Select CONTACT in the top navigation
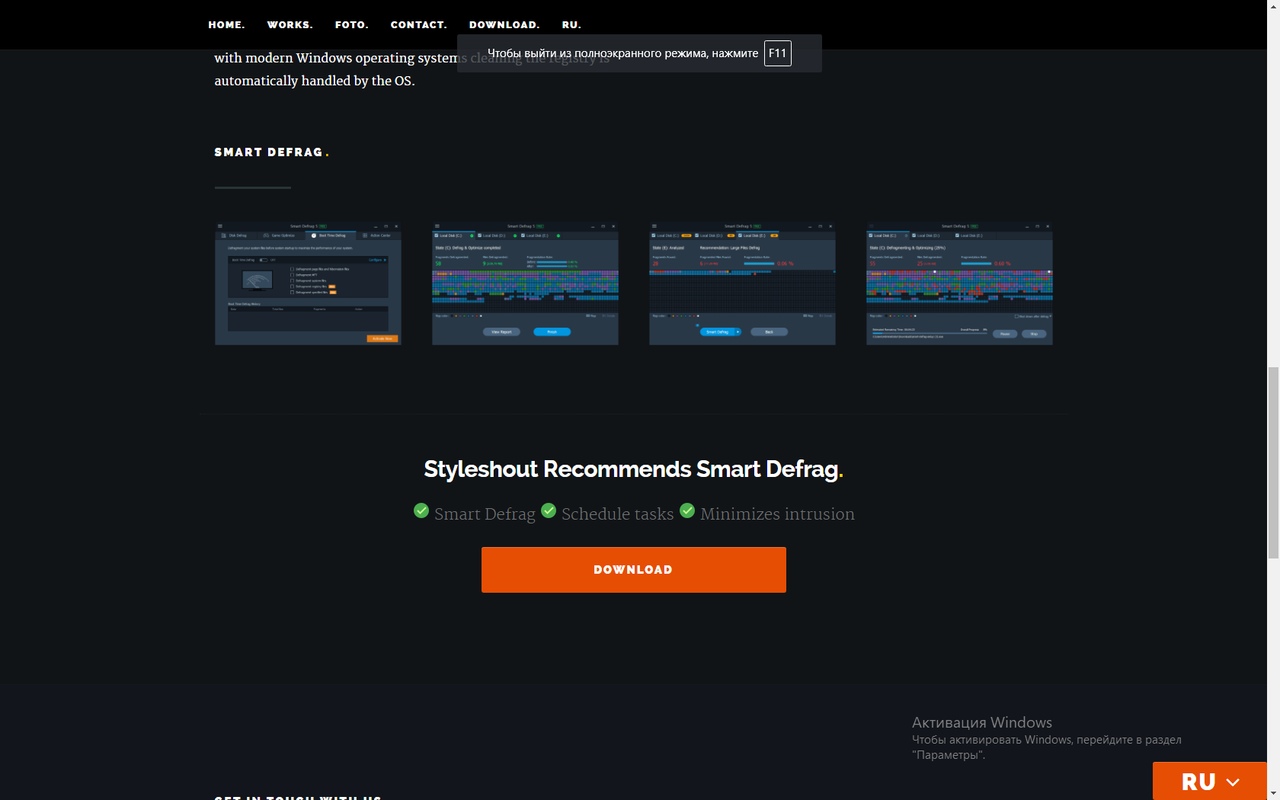This screenshot has height=800, width=1280. pyautogui.click(x=418, y=25)
